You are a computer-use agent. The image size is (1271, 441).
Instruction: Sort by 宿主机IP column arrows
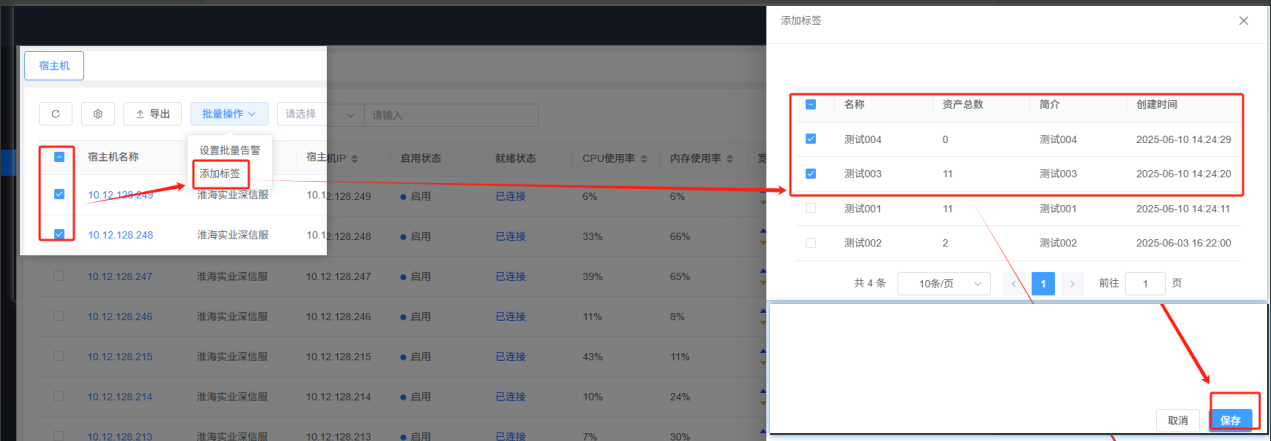pyautogui.click(x=354, y=158)
